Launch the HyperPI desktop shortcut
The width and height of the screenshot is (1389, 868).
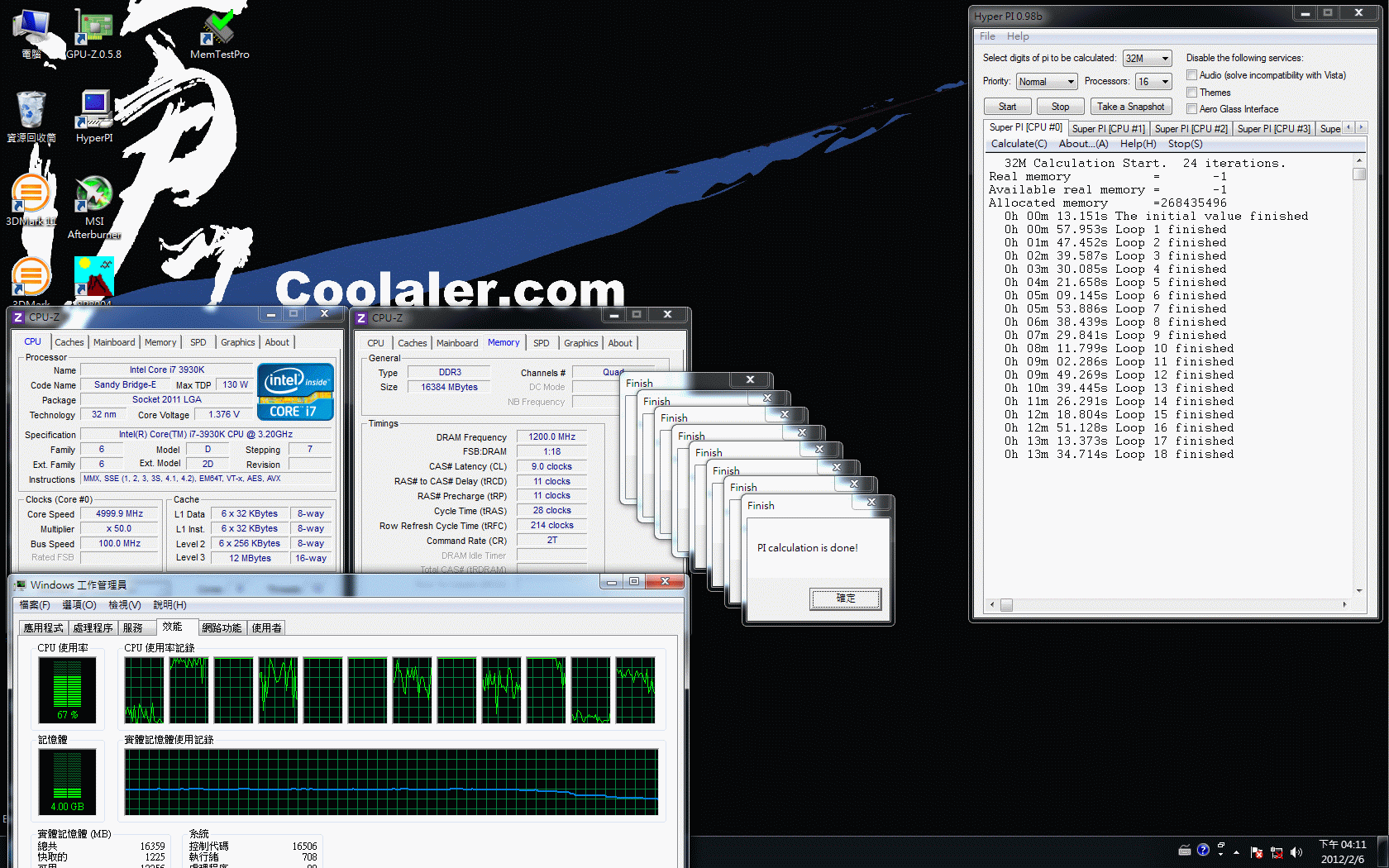click(x=94, y=117)
